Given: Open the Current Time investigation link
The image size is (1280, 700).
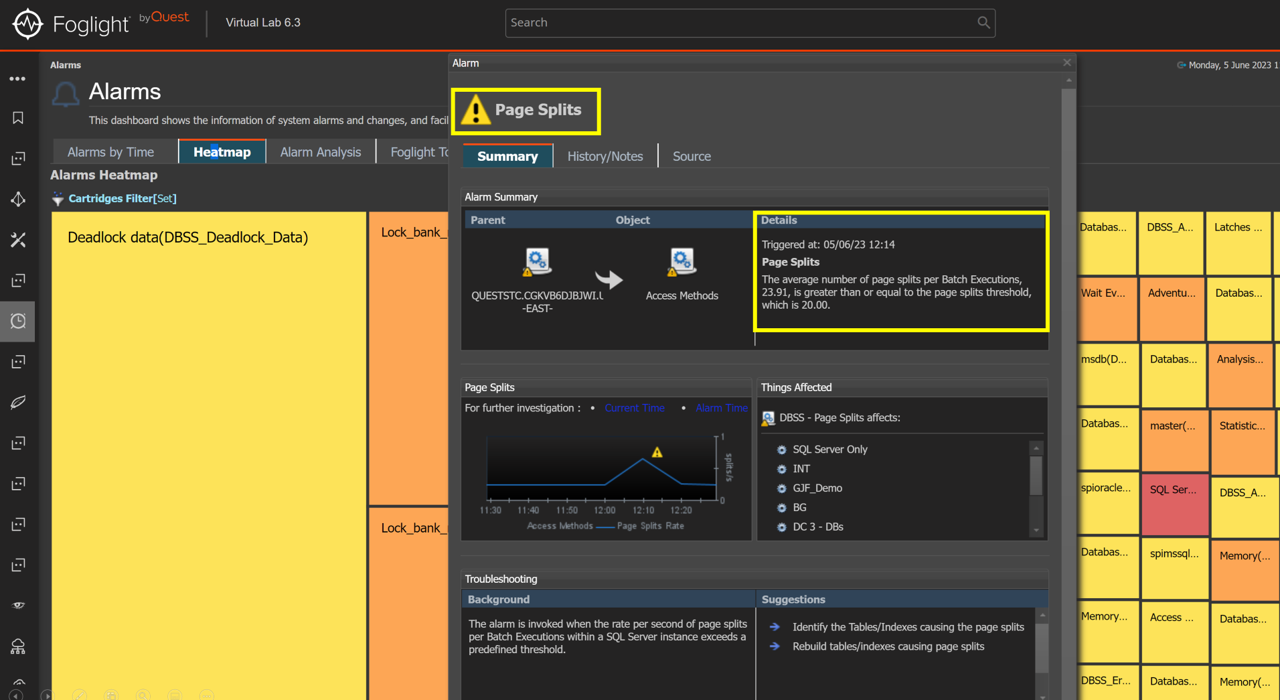Looking at the screenshot, I should point(634,408).
